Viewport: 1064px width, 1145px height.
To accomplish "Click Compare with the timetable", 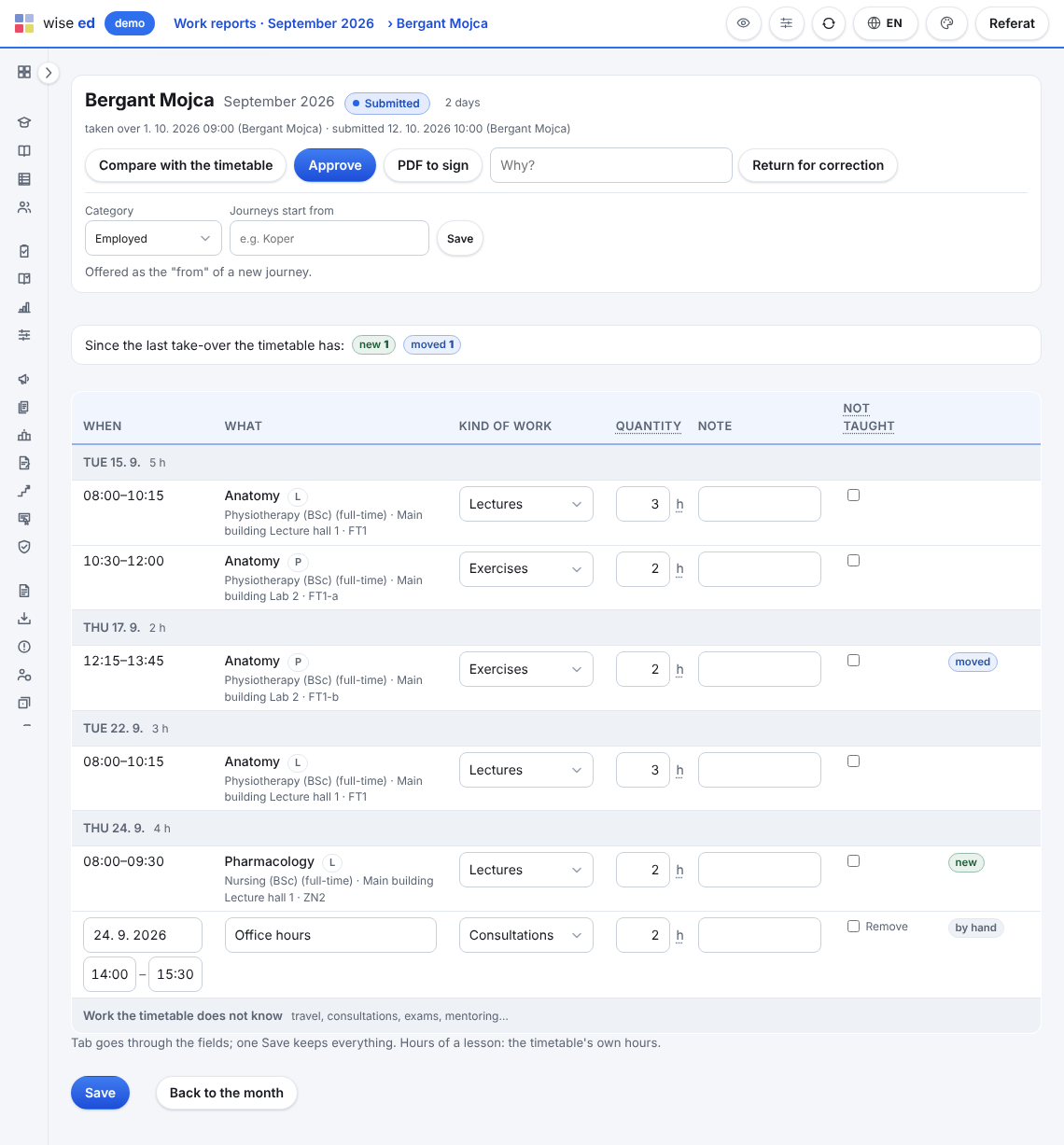I will click(186, 165).
